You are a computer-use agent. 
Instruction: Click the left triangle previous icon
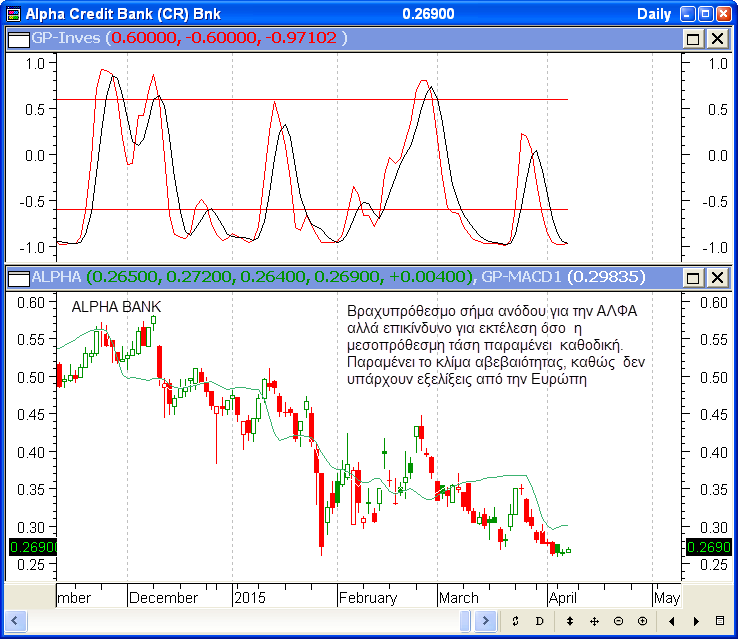(672, 621)
